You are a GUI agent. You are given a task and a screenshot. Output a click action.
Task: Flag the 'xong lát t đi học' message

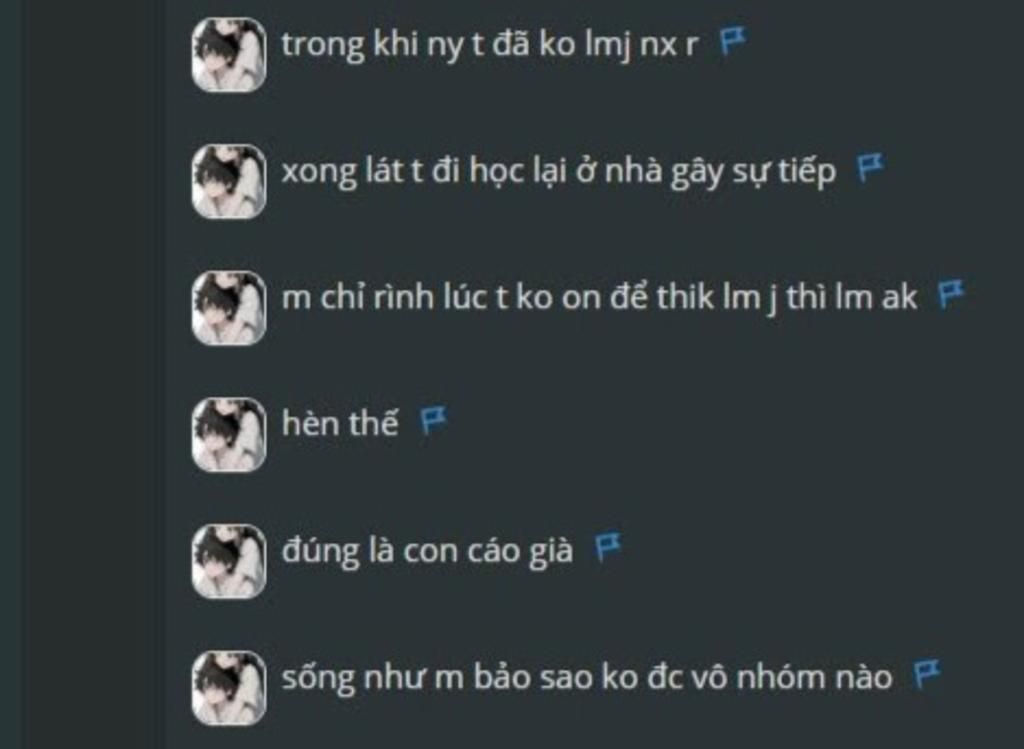(869, 168)
